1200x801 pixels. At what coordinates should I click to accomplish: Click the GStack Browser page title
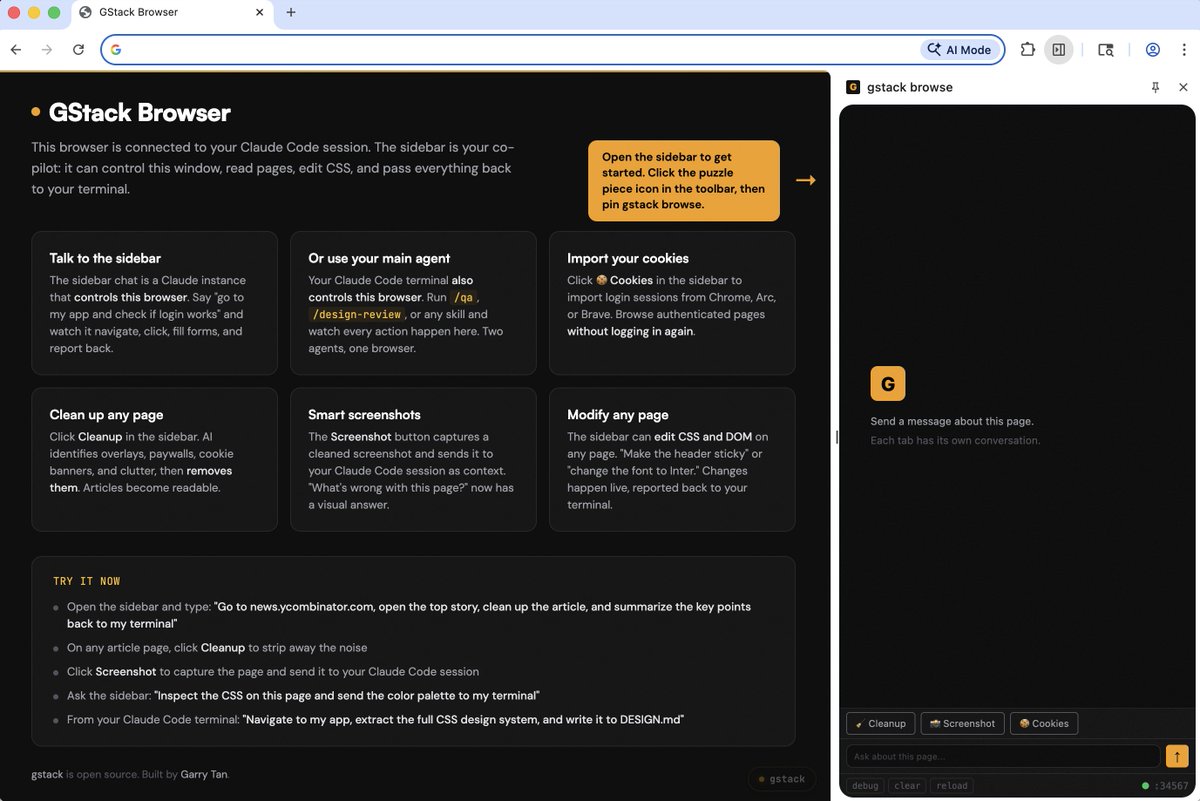[x=139, y=113]
